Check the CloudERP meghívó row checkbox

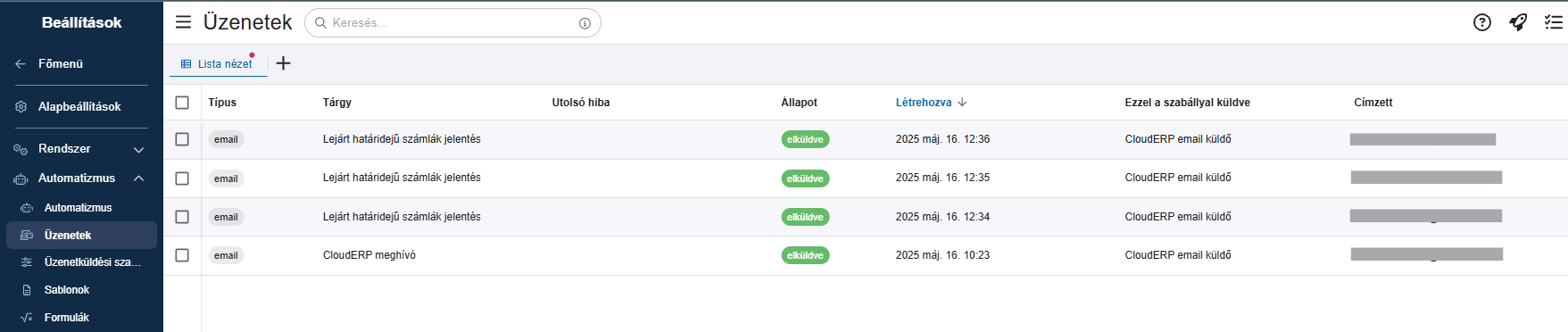(182, 255)
